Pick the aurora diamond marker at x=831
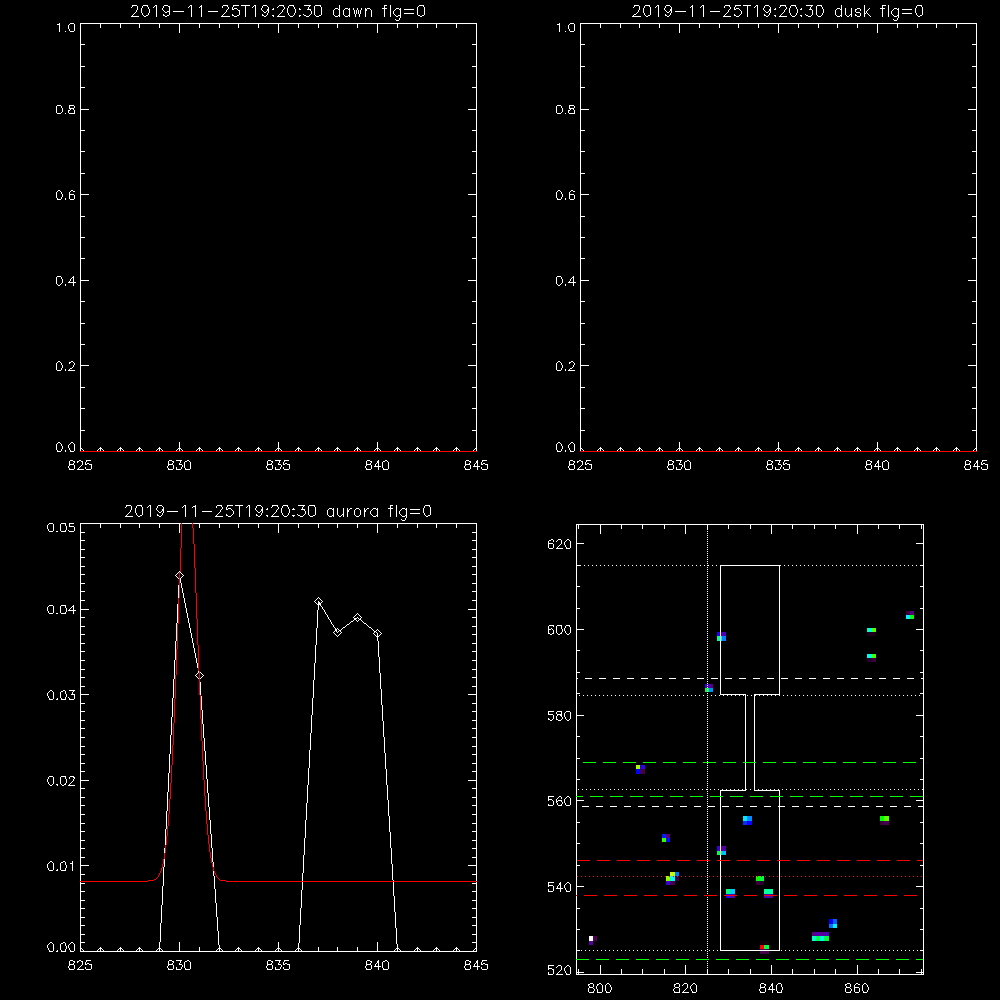Screen dimensions: 1000x1000 tap(199, 675)
